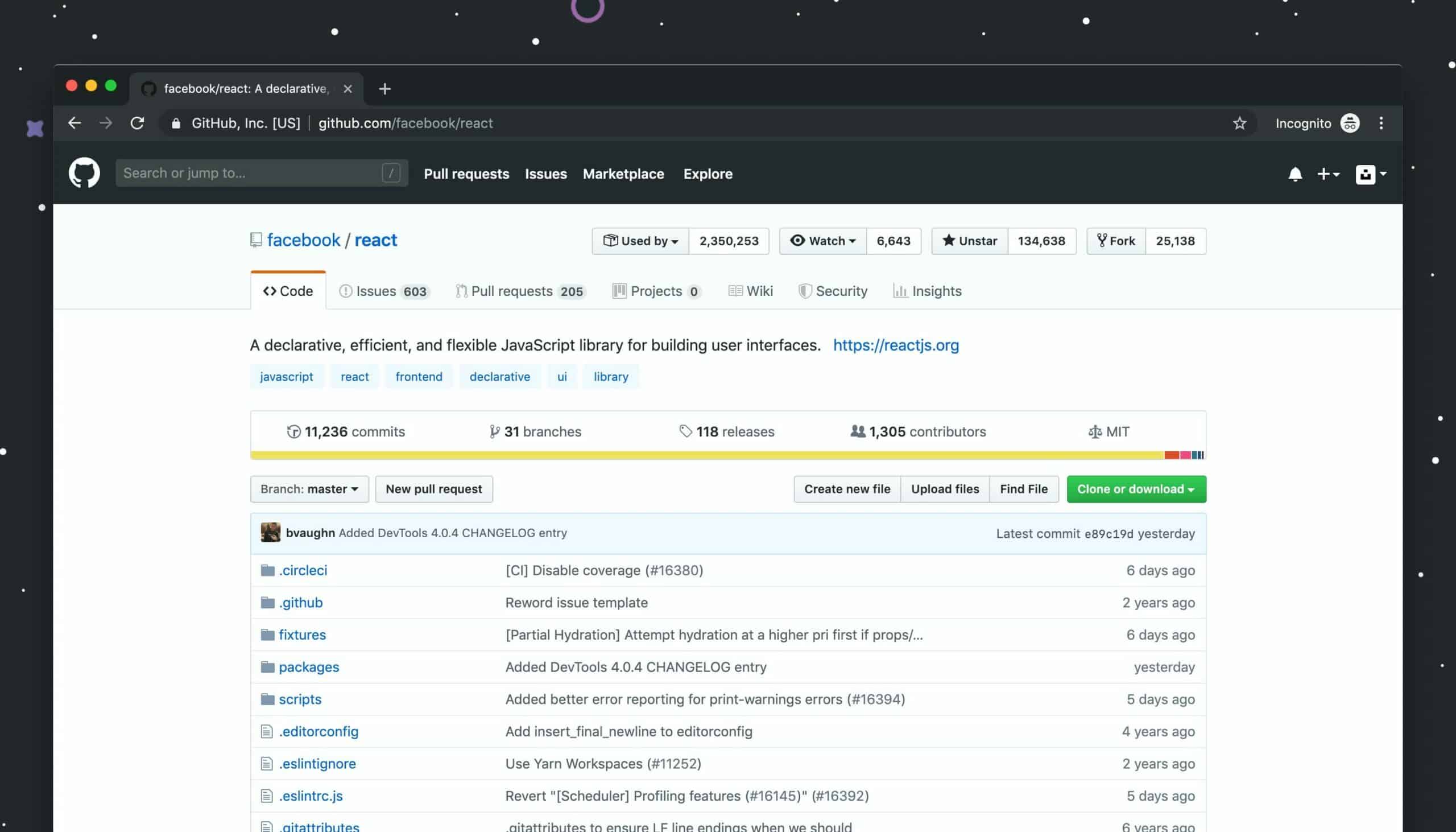1456x832 pixels.
Task: Expand the Used by dropdown
Action: (640, 241)
